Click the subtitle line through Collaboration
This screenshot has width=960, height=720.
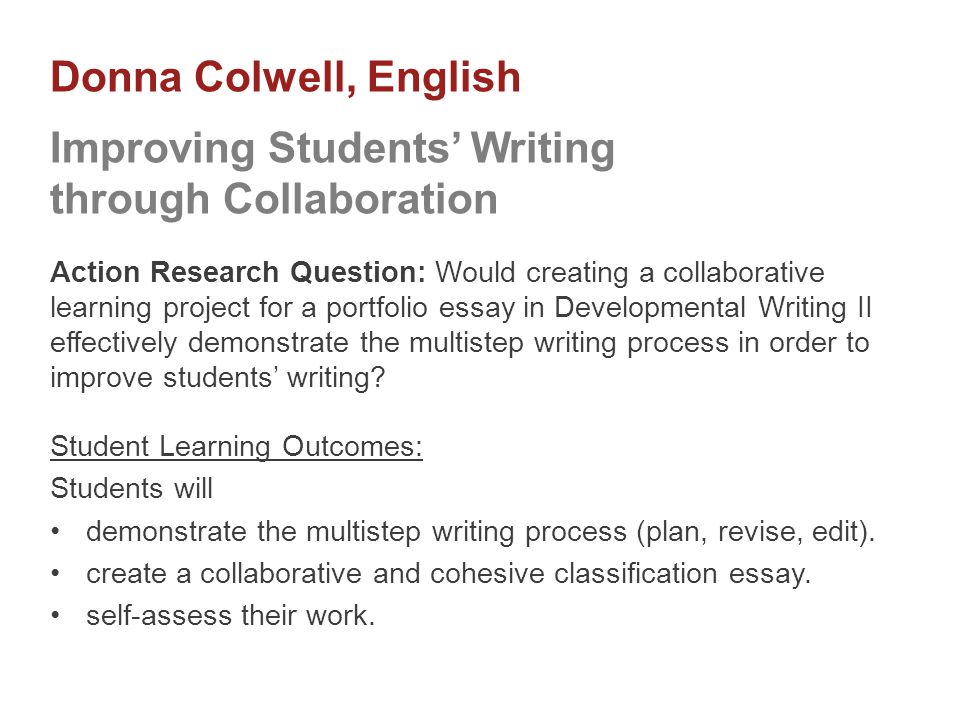click(274, 200)
